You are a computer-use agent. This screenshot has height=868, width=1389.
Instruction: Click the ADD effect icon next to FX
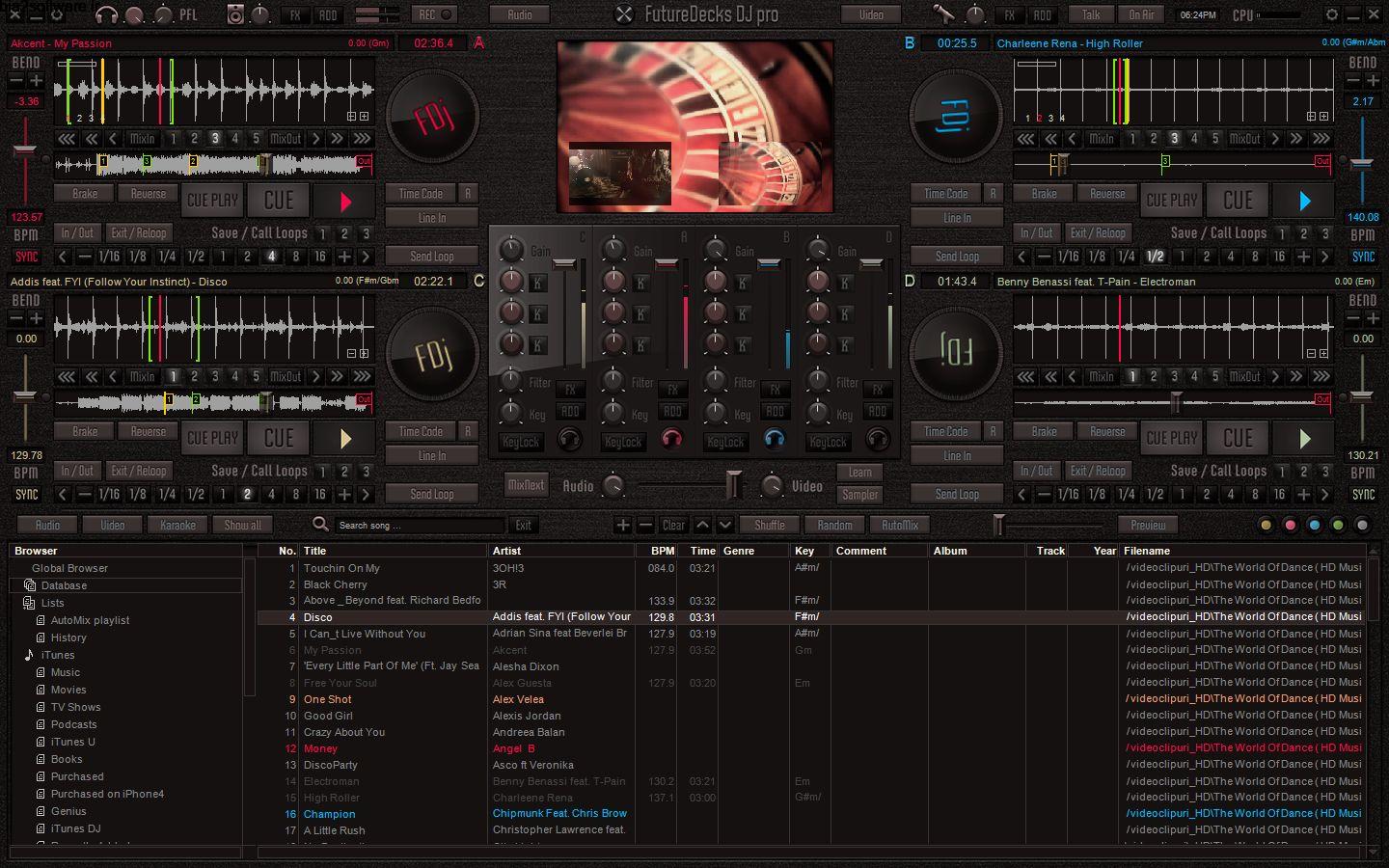point(328,14)
